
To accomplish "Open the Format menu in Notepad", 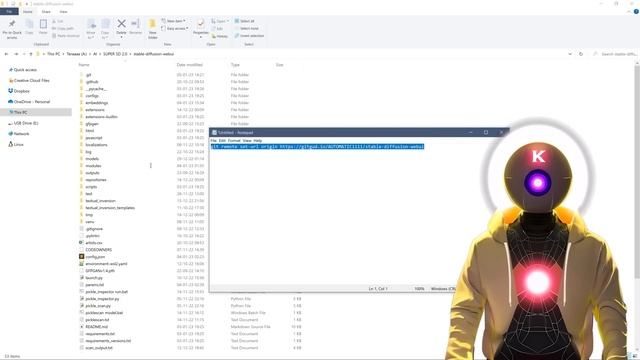I will pyautogui.click(x=234, y=140).
